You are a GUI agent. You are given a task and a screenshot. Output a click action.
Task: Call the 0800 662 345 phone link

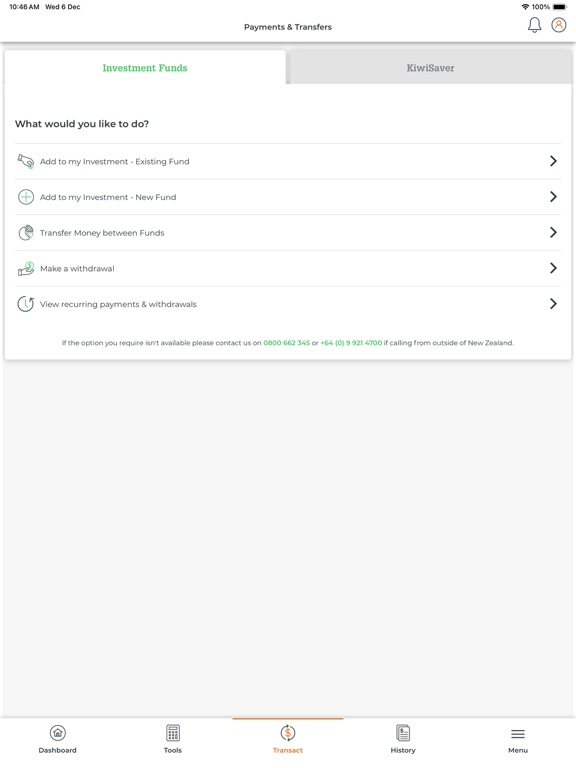pos(287,343)
